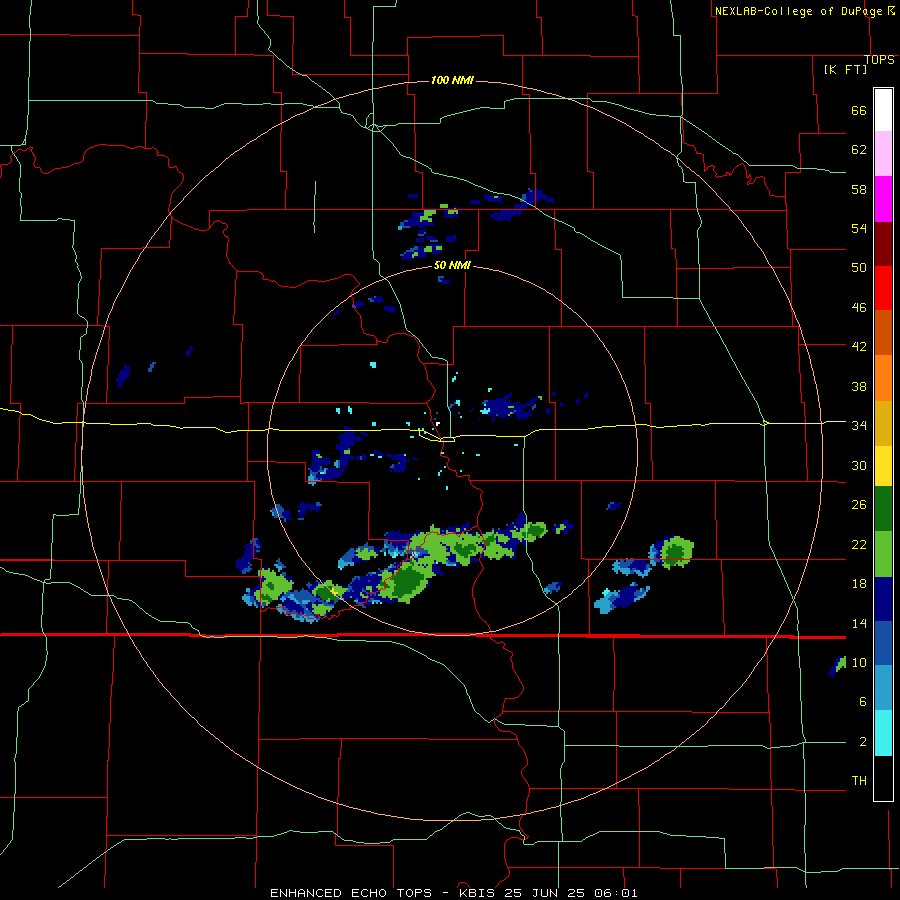Click the 62 value on the scale
900x900 pixels.
pyautogui.click(x=859, y=150)
